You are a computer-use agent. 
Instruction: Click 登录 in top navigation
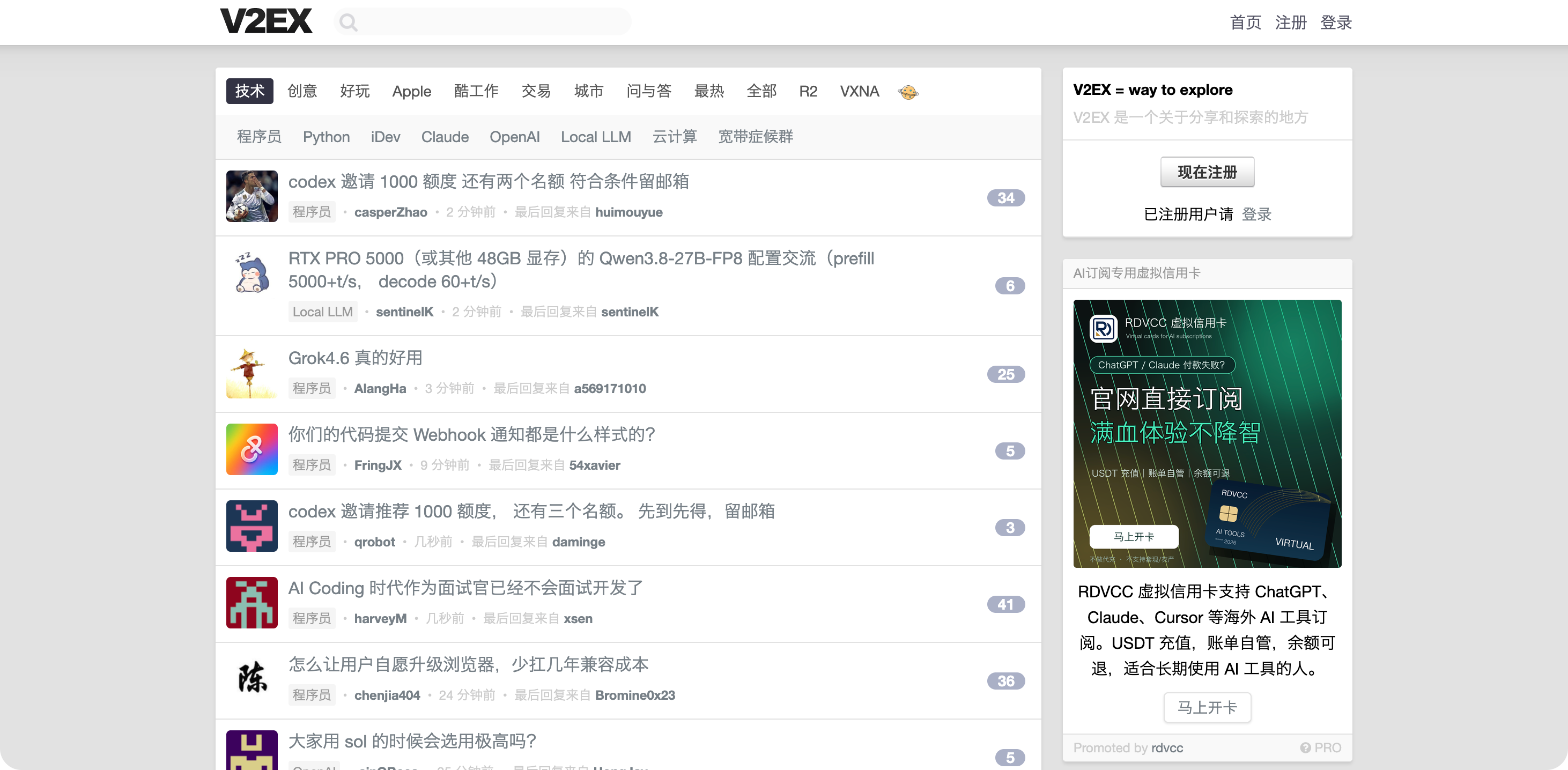pyautogui.click(x=1335, y=23)
